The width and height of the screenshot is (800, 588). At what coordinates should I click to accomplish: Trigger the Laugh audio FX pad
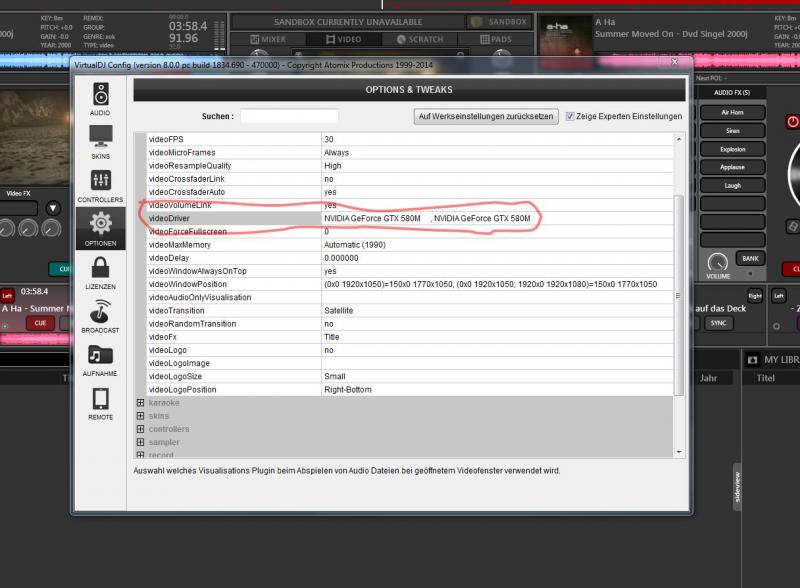click(732, 186)
